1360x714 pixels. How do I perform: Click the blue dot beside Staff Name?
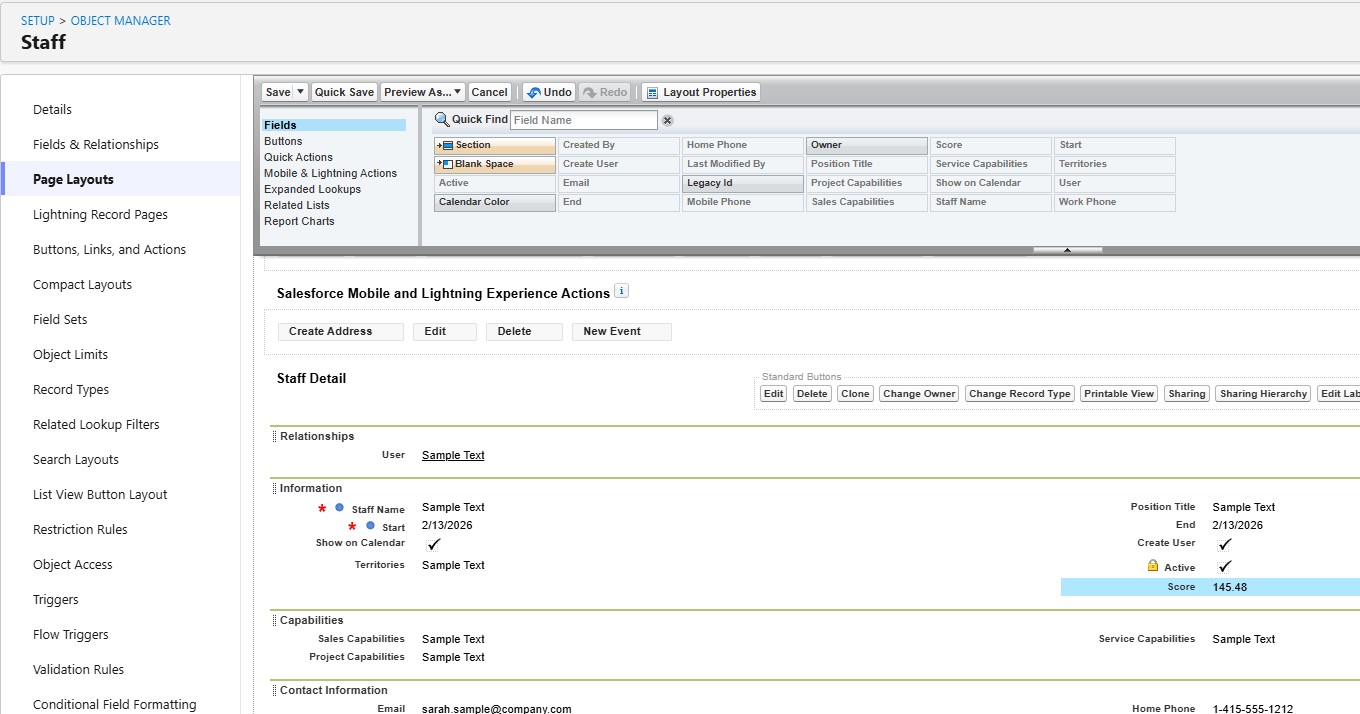(x=340, y=508)
